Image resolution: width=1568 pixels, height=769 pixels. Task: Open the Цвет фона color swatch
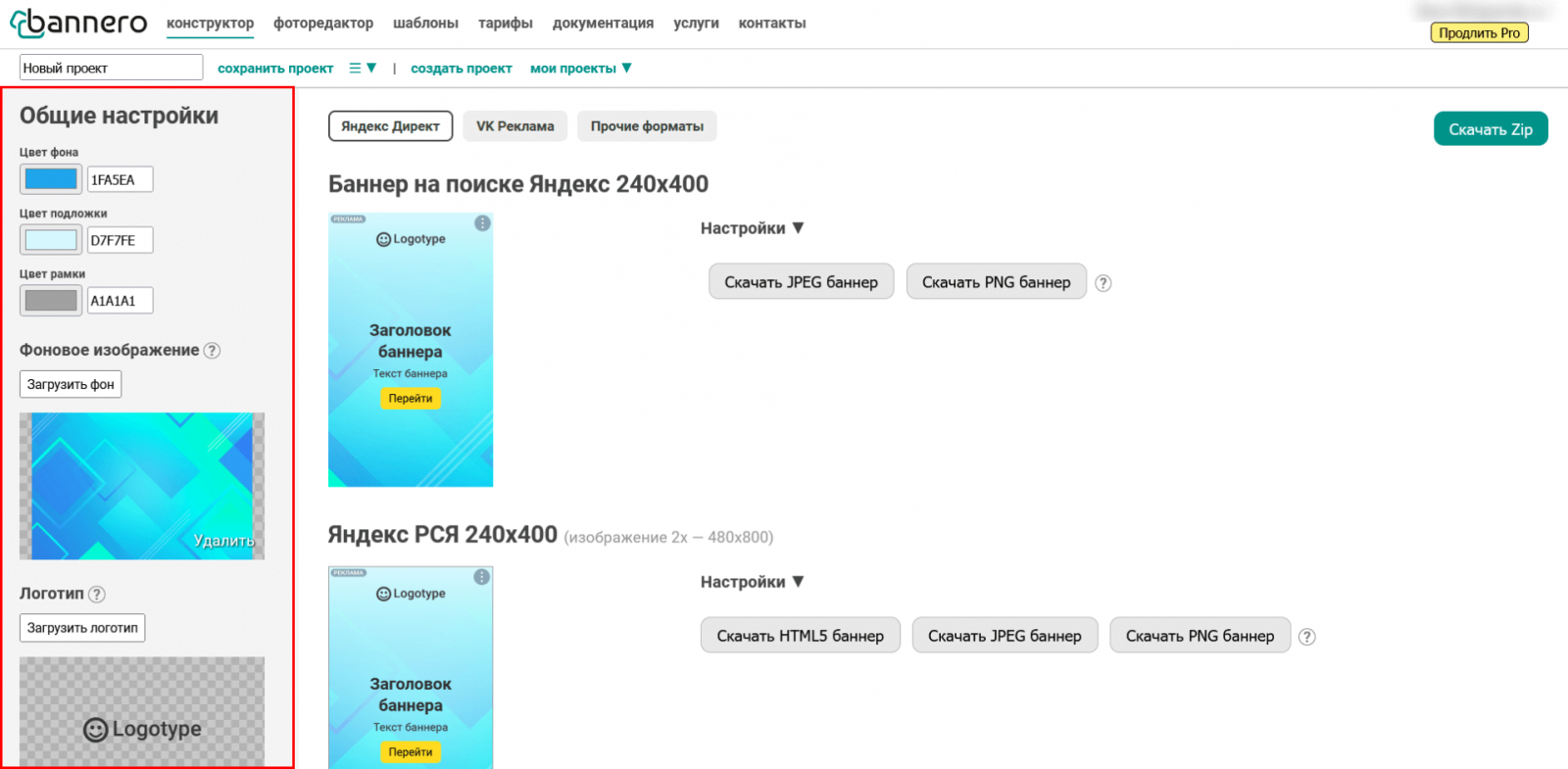pos(51,179)
